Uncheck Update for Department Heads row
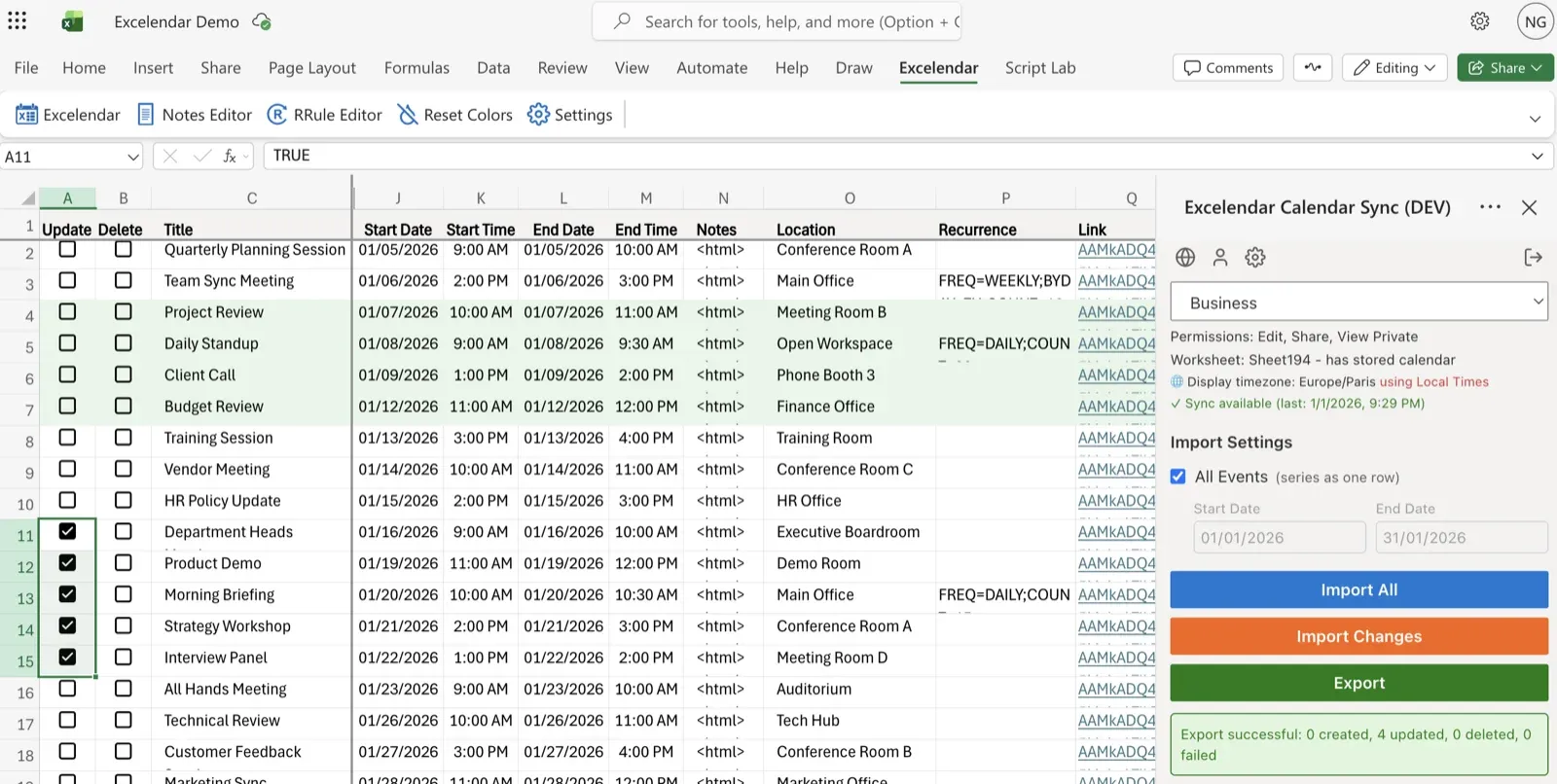 (67, 531)
